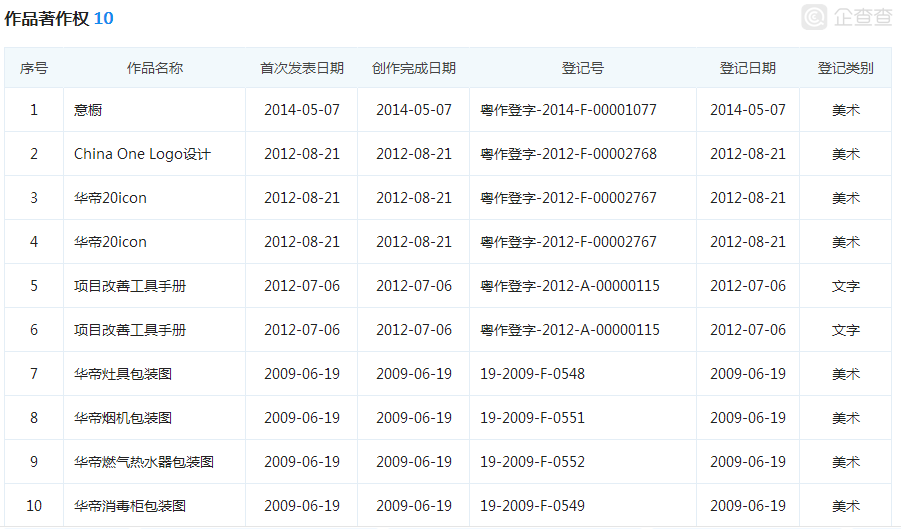Select 项目改善工具手册 in the row numbered 6
Screen dimensions: 901x529
click(x=130, y=330)
